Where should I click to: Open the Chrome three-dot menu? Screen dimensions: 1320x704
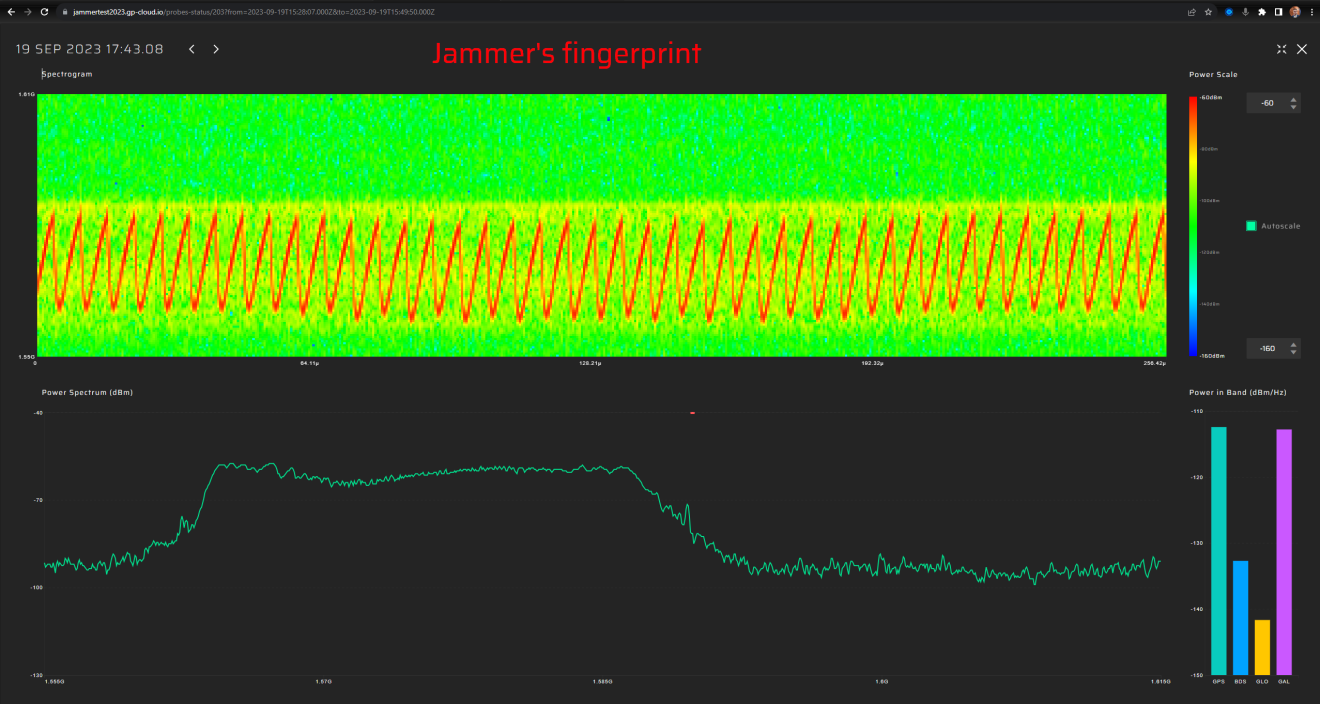coord(1310,11)
